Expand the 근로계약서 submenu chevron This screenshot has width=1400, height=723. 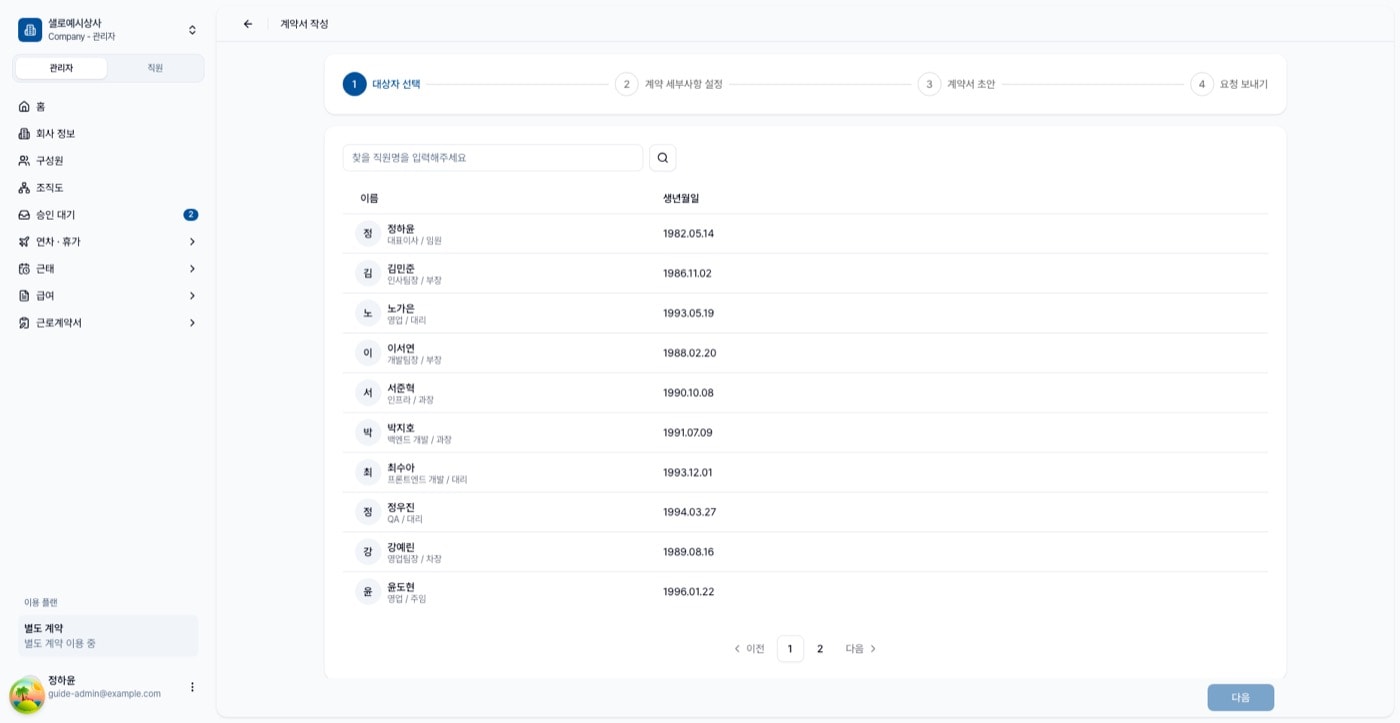[x=192, y=322]
